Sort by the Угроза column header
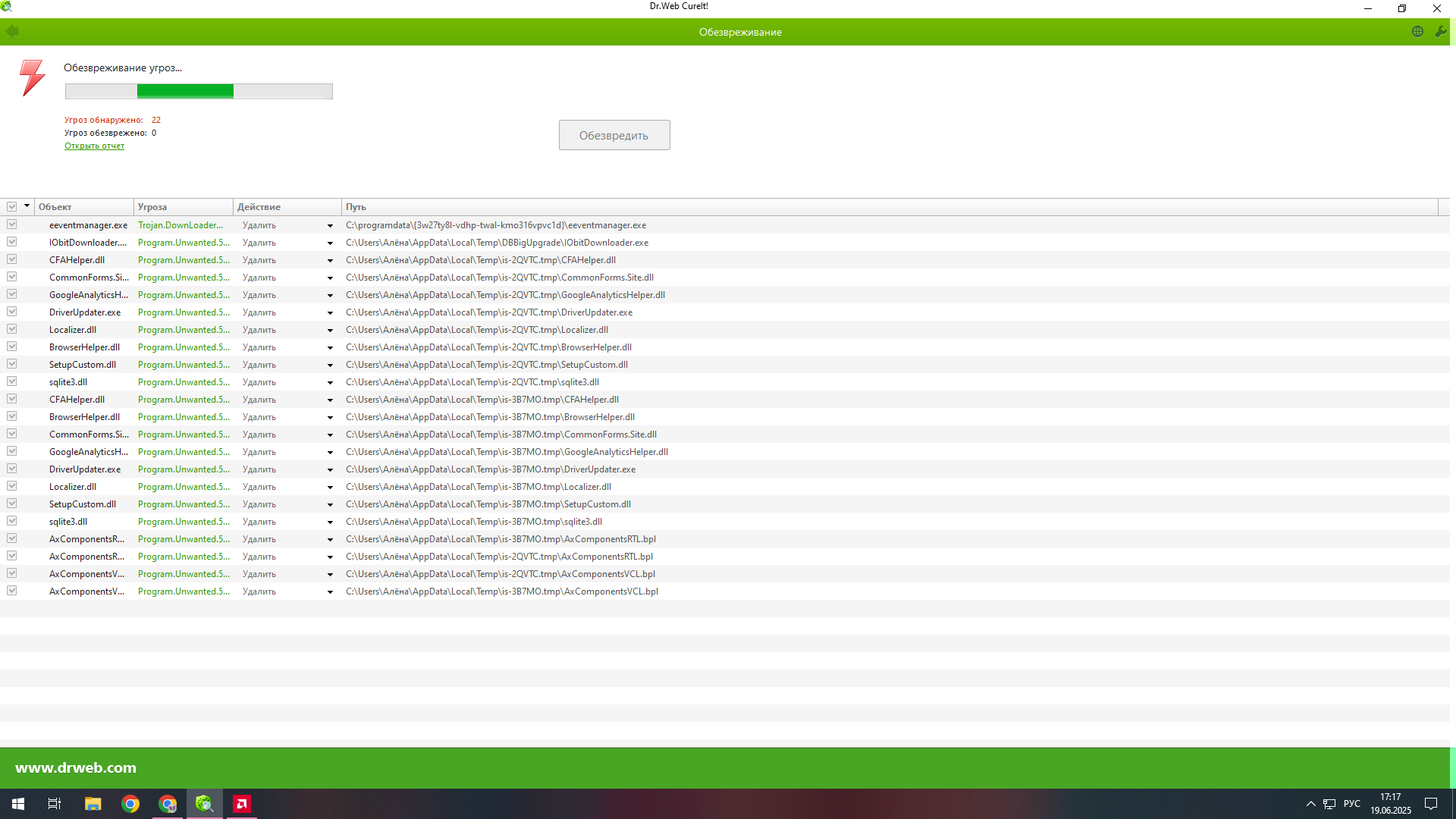 point(184,207)
